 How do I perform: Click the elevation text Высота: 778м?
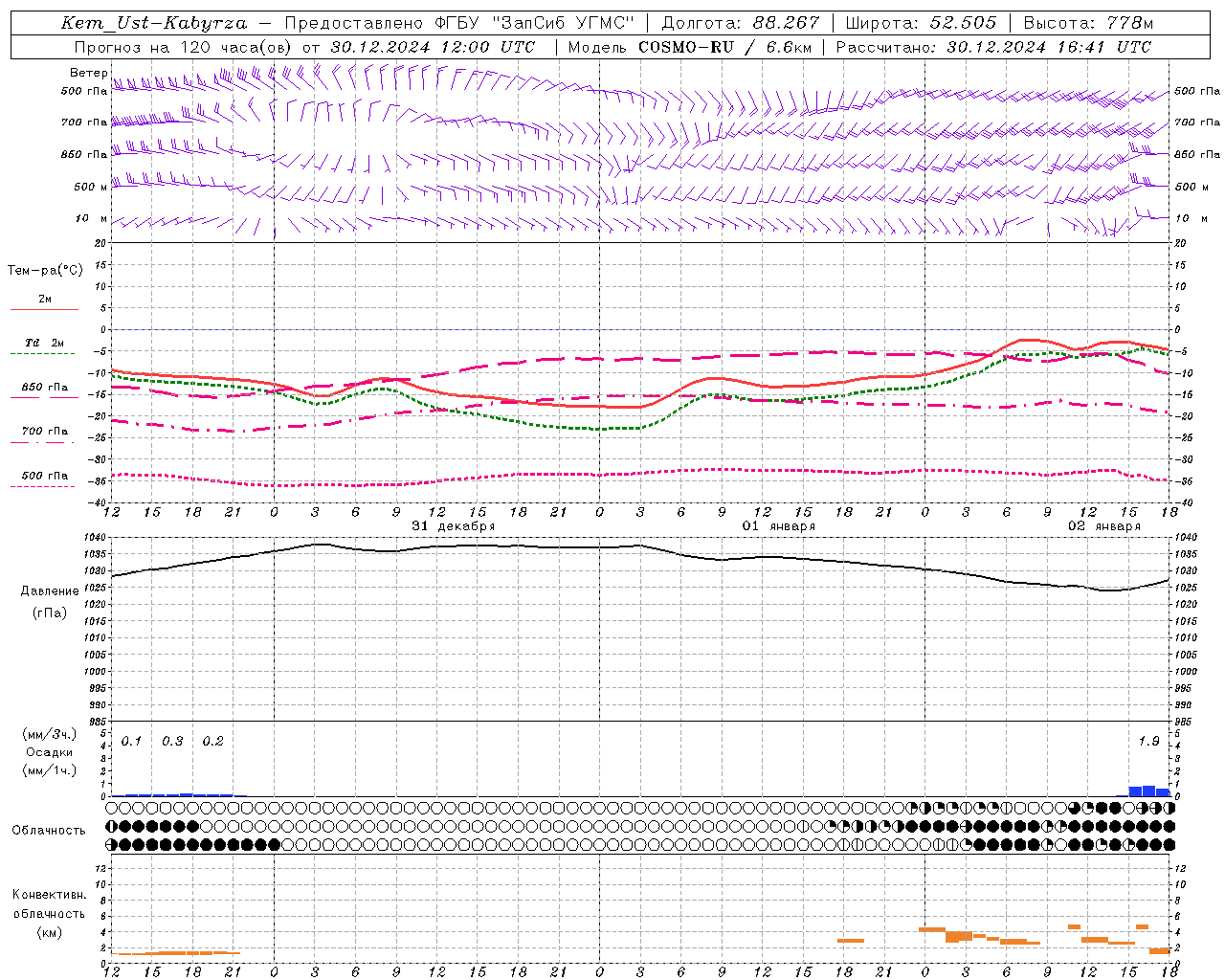coord(1088,23)
